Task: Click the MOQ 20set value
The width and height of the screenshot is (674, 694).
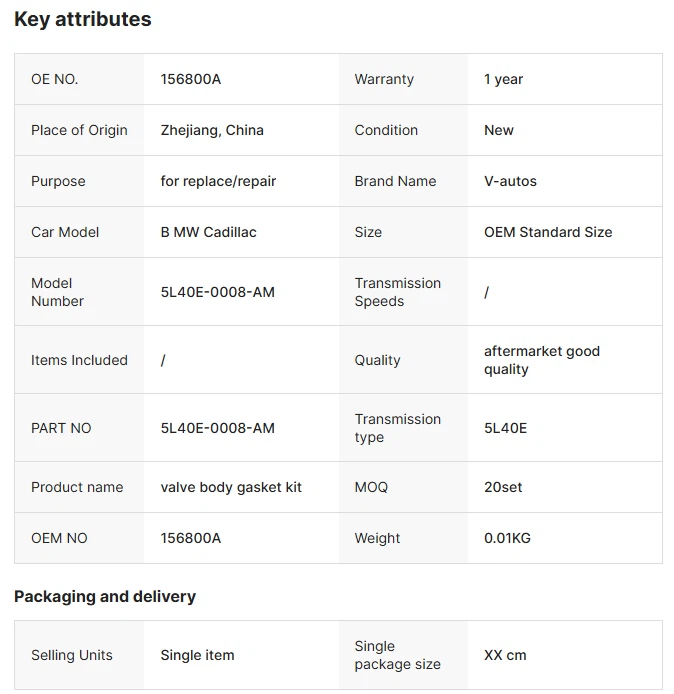Action: tap(503, 487)
